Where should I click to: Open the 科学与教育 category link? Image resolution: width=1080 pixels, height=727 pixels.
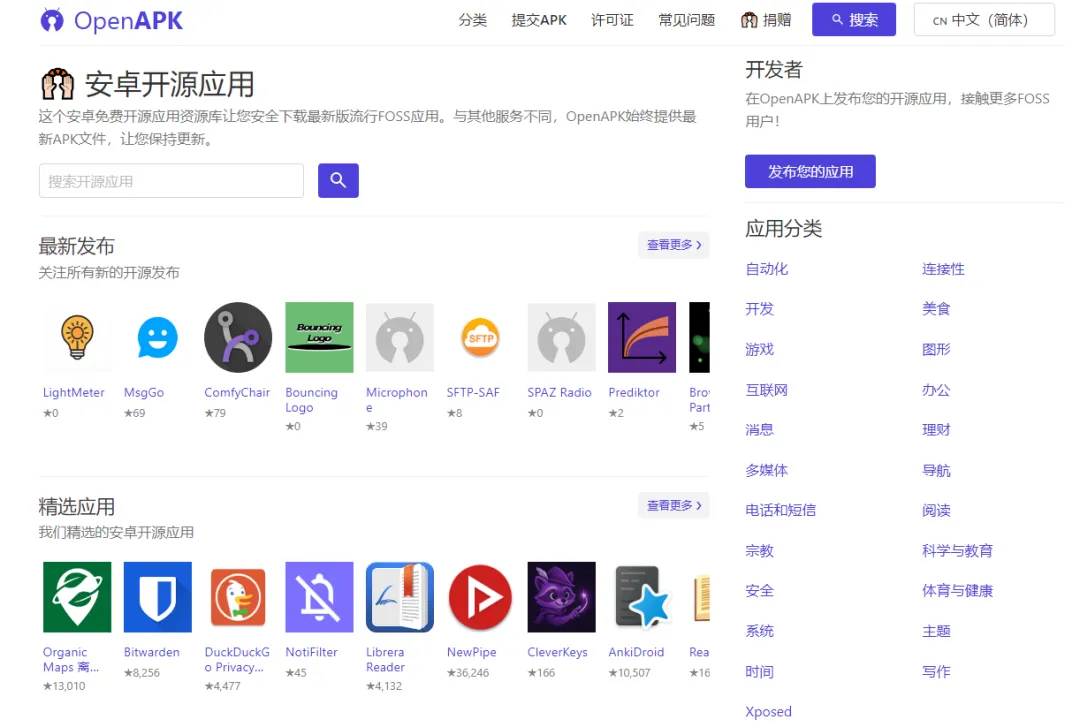click(957, 551)
